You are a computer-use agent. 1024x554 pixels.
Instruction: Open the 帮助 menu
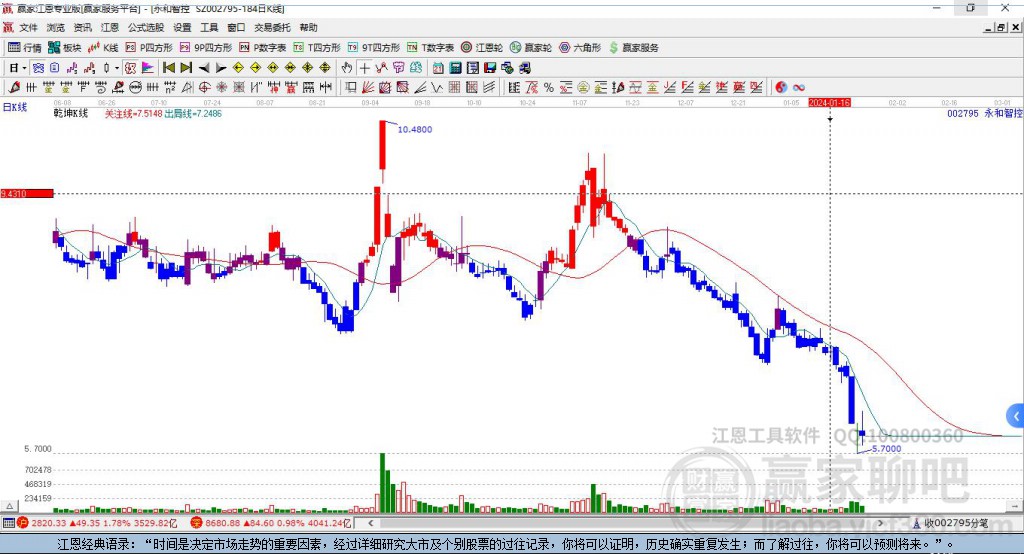click(308, 27)
